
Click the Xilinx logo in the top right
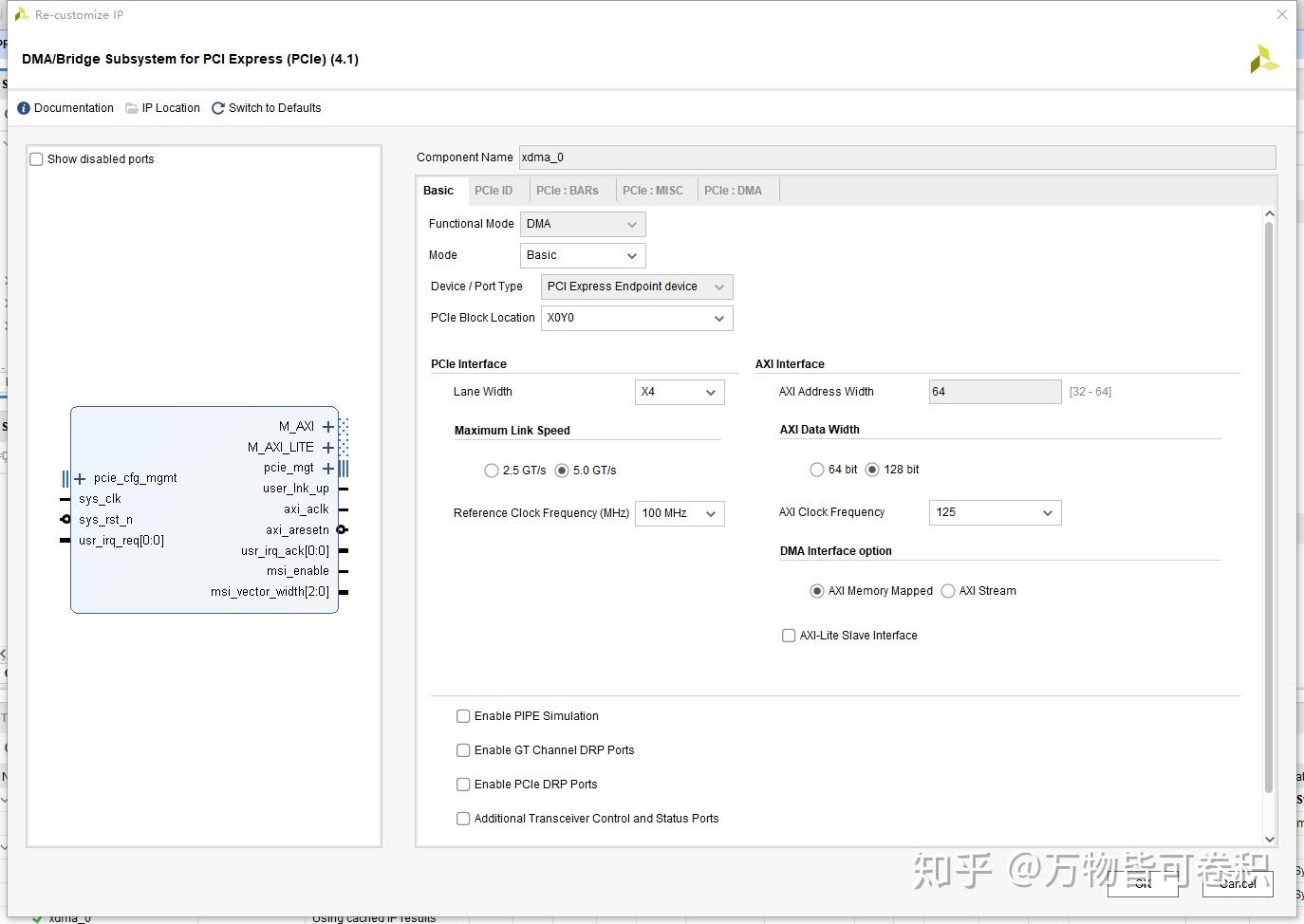[1264, 58]
